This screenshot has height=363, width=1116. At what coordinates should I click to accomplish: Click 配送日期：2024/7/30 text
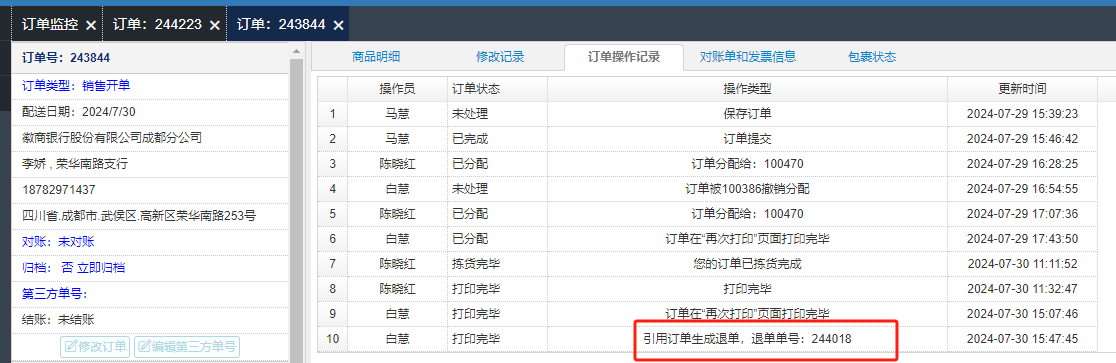[x=79, y=112]
